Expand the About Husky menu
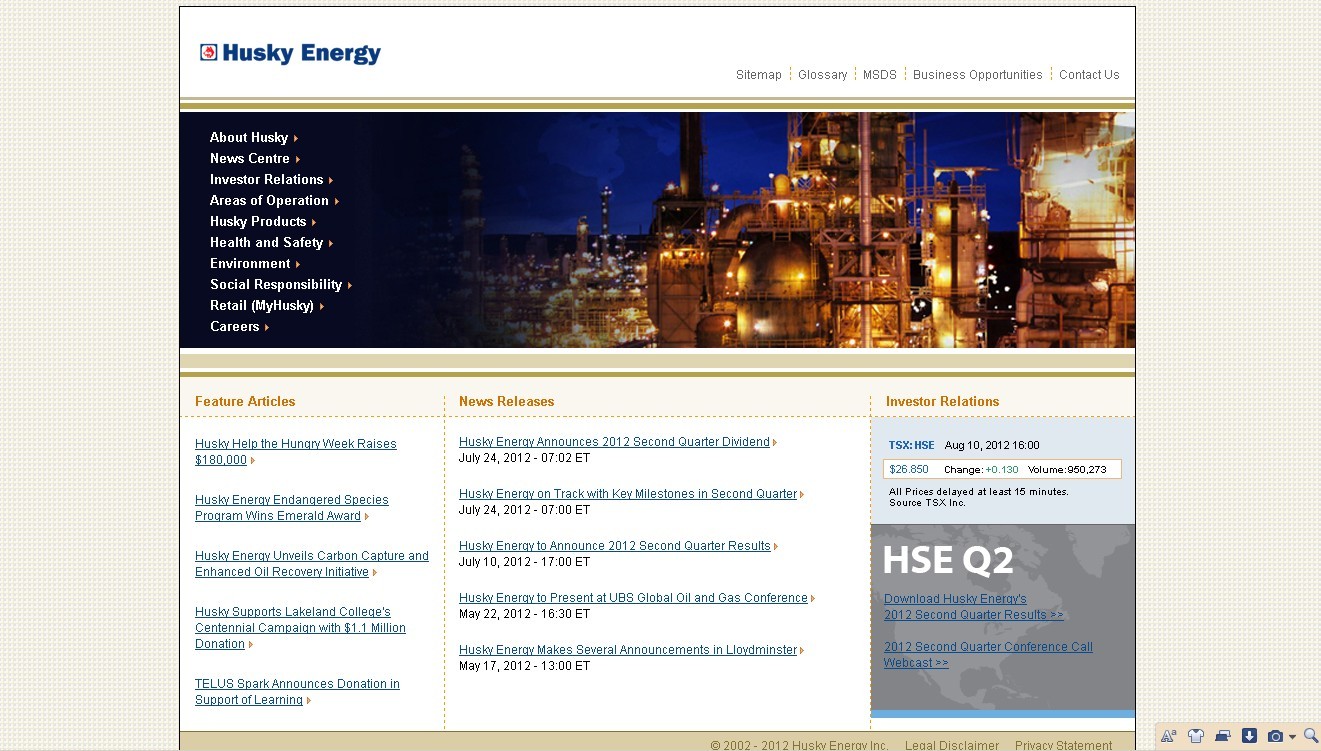1321x751 pixels. [249, 138]
